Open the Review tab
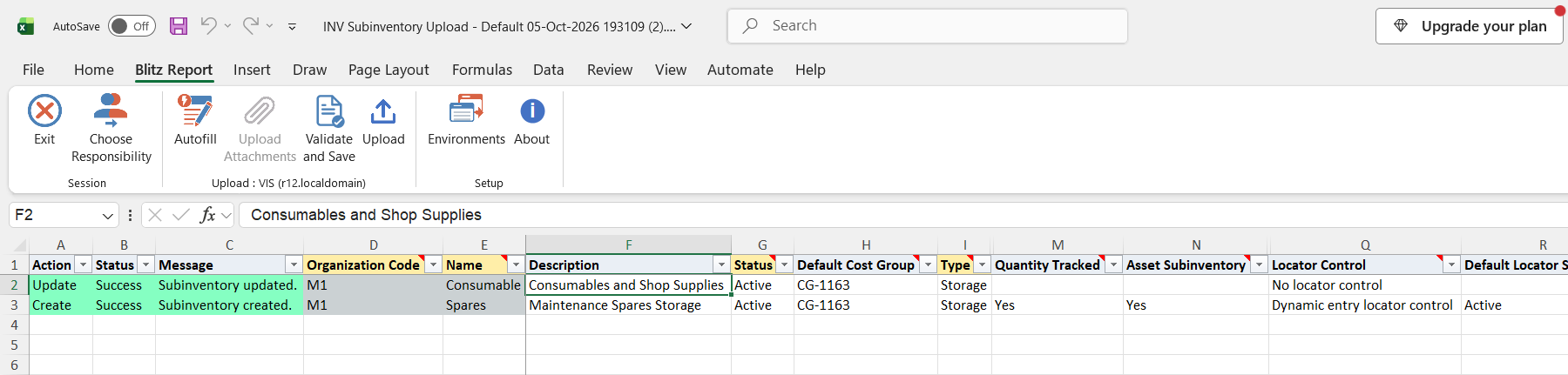Viewport: 1568px width, 375px height. (x=610, y=70)
